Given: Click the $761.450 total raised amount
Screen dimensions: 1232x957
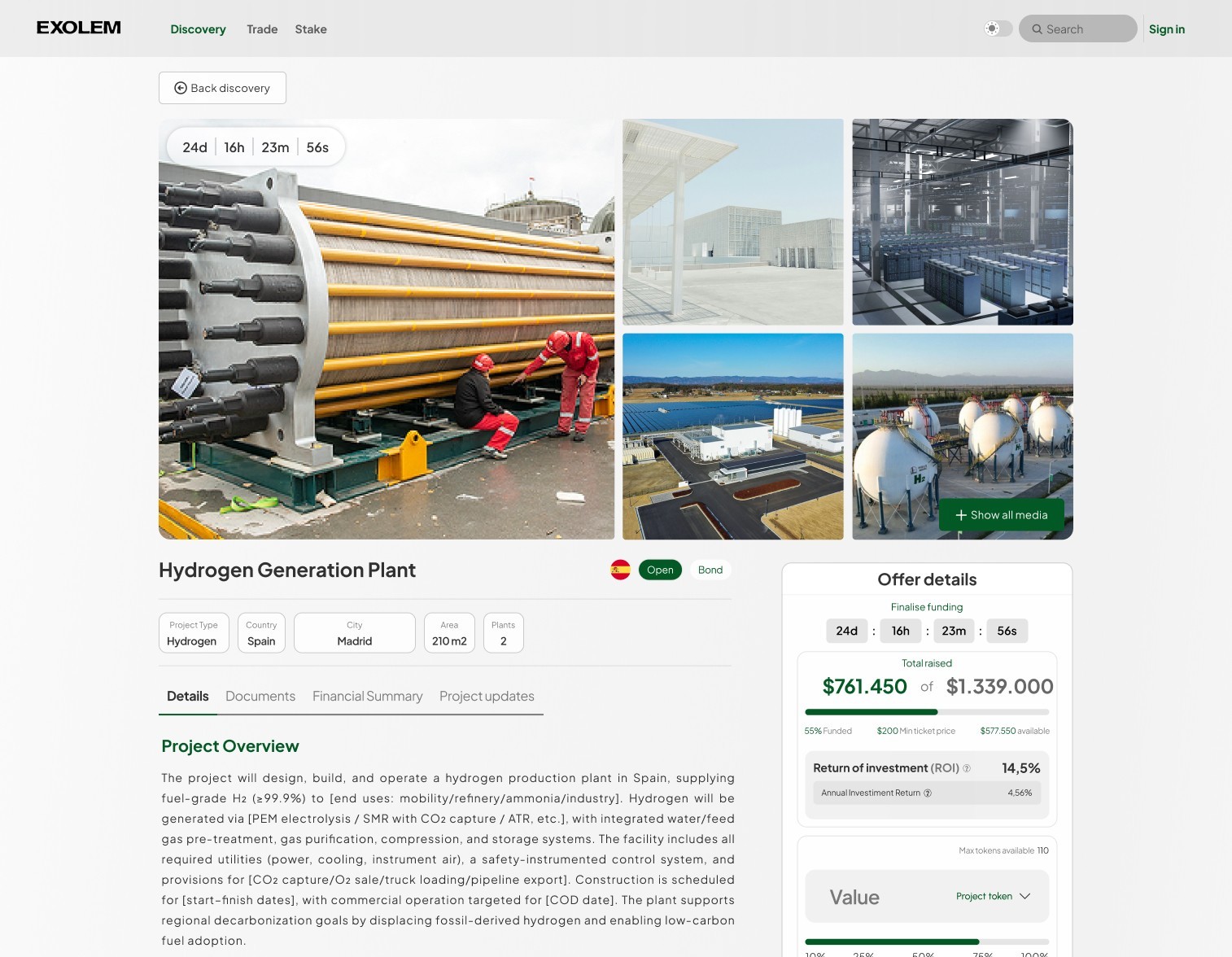Looking at the screenshot, I should pyautogui.click(x=864, y=687).
